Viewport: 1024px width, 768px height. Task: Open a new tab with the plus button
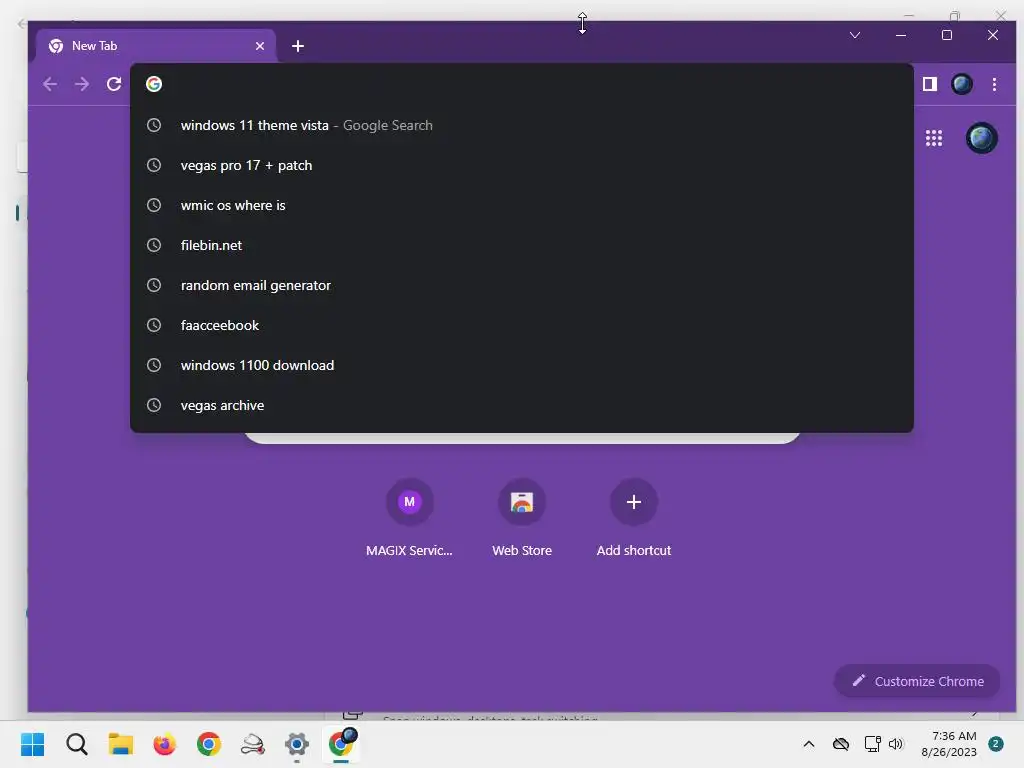click(298, 46)
